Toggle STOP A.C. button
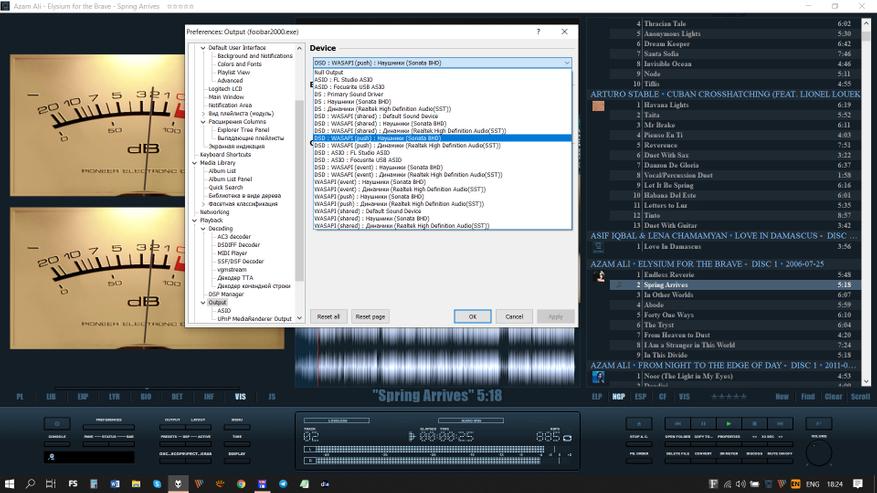Screen dimensions: 877x493 click(x=639, y=444)
